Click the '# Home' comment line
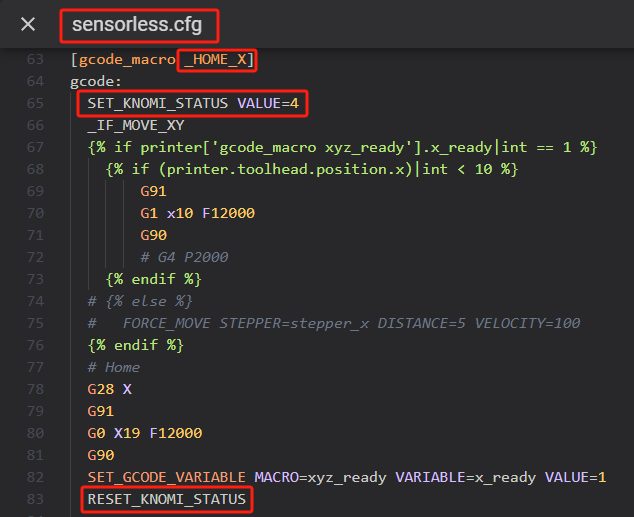The height and width of the screenshot is (517, 634). 113,367
